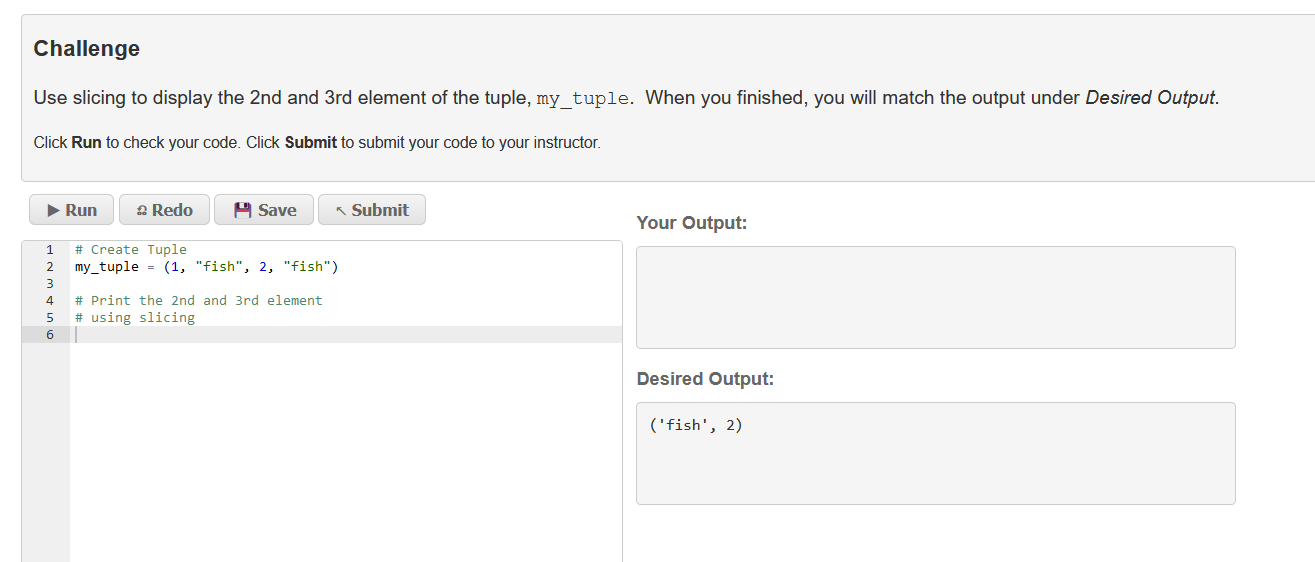The width and height of the screenshot is (1315, 562).
Task: Select line number 1 in the gutter
Action: [49, 250]
